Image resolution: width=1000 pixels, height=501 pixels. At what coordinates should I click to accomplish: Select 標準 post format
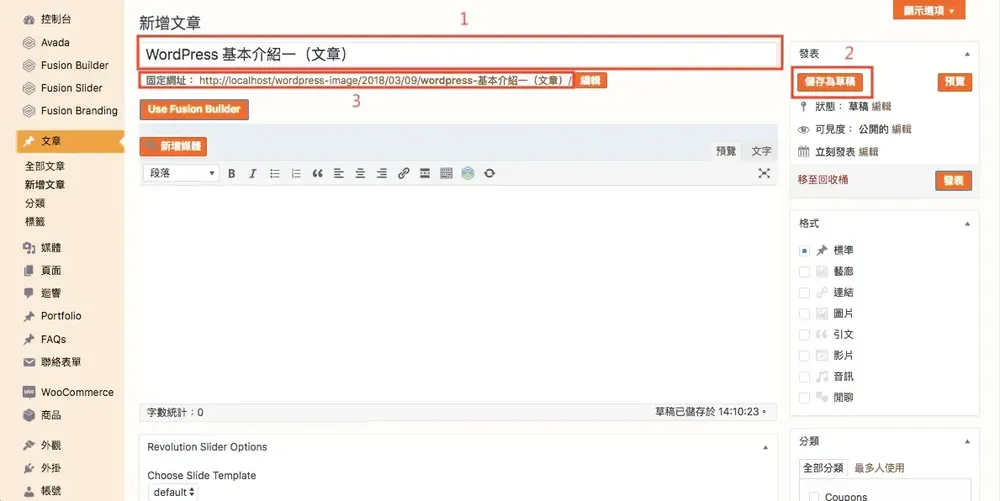click(804, 251)
